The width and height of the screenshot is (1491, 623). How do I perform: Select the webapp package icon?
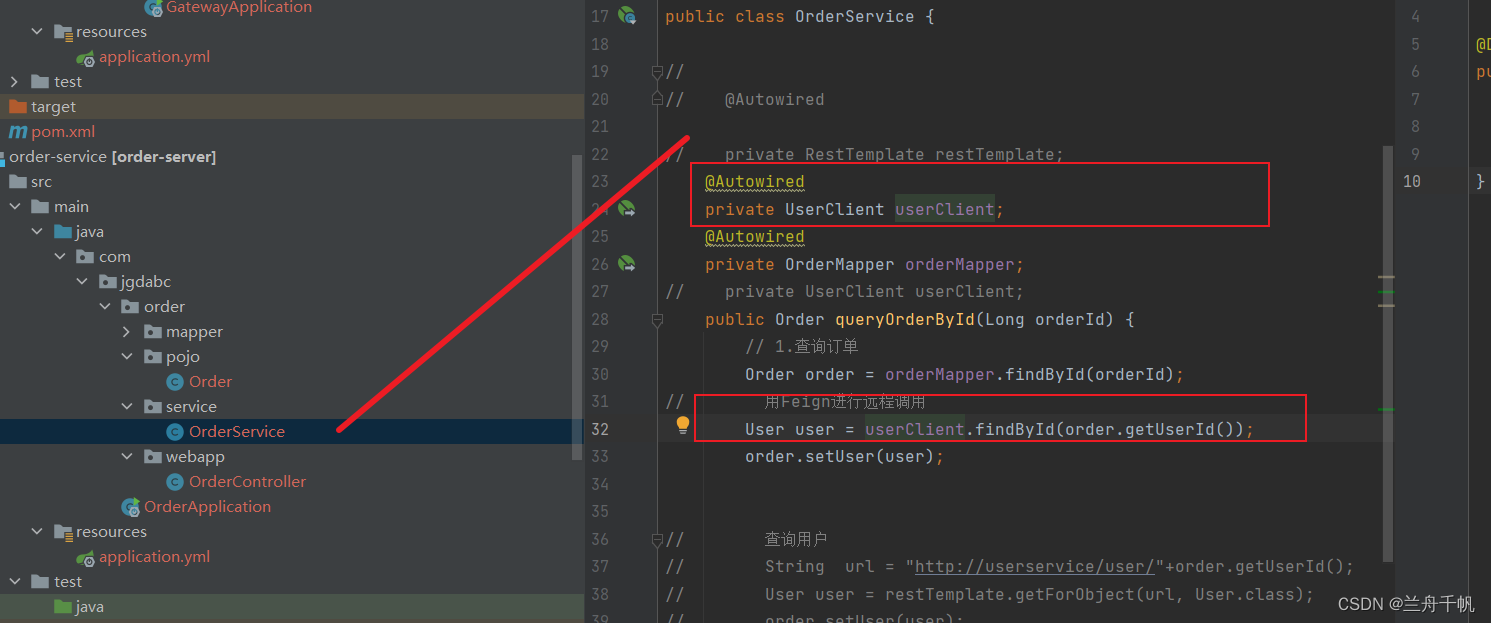coord(152,457)
